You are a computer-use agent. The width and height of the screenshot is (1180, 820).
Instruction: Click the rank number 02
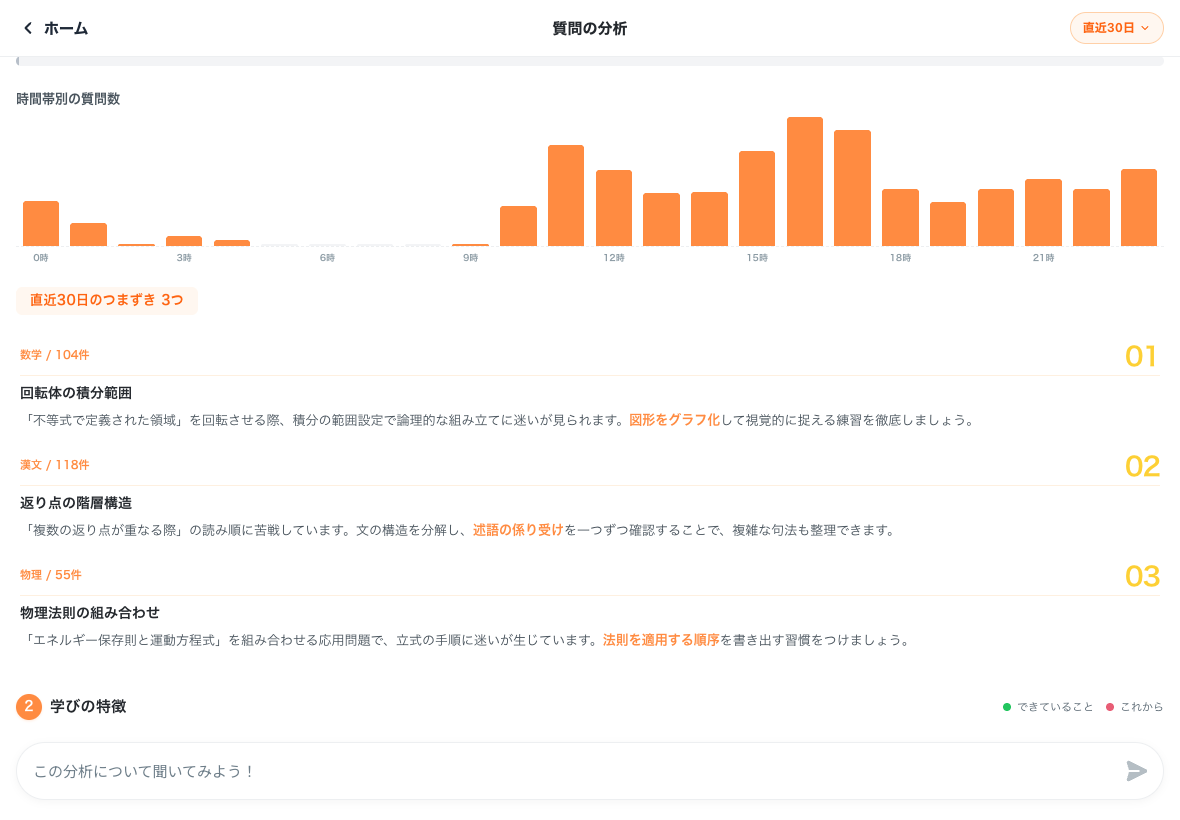(x=1142, y=466)
